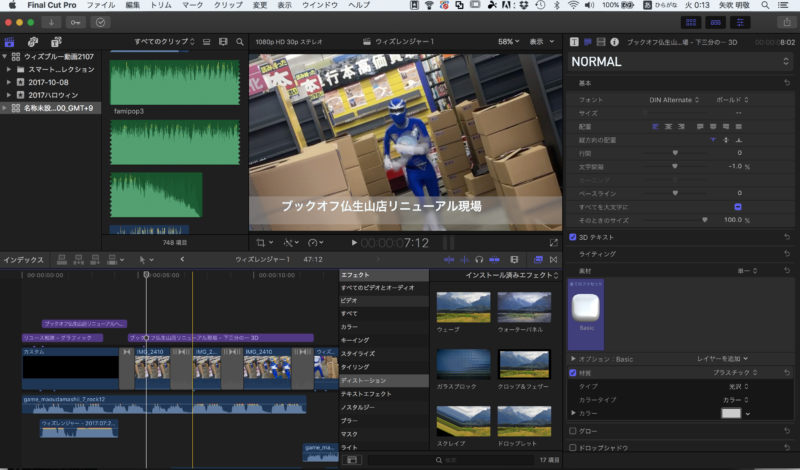Open the 編集 menu
This screenshot has height=470, width=800.
coord(133,5)
